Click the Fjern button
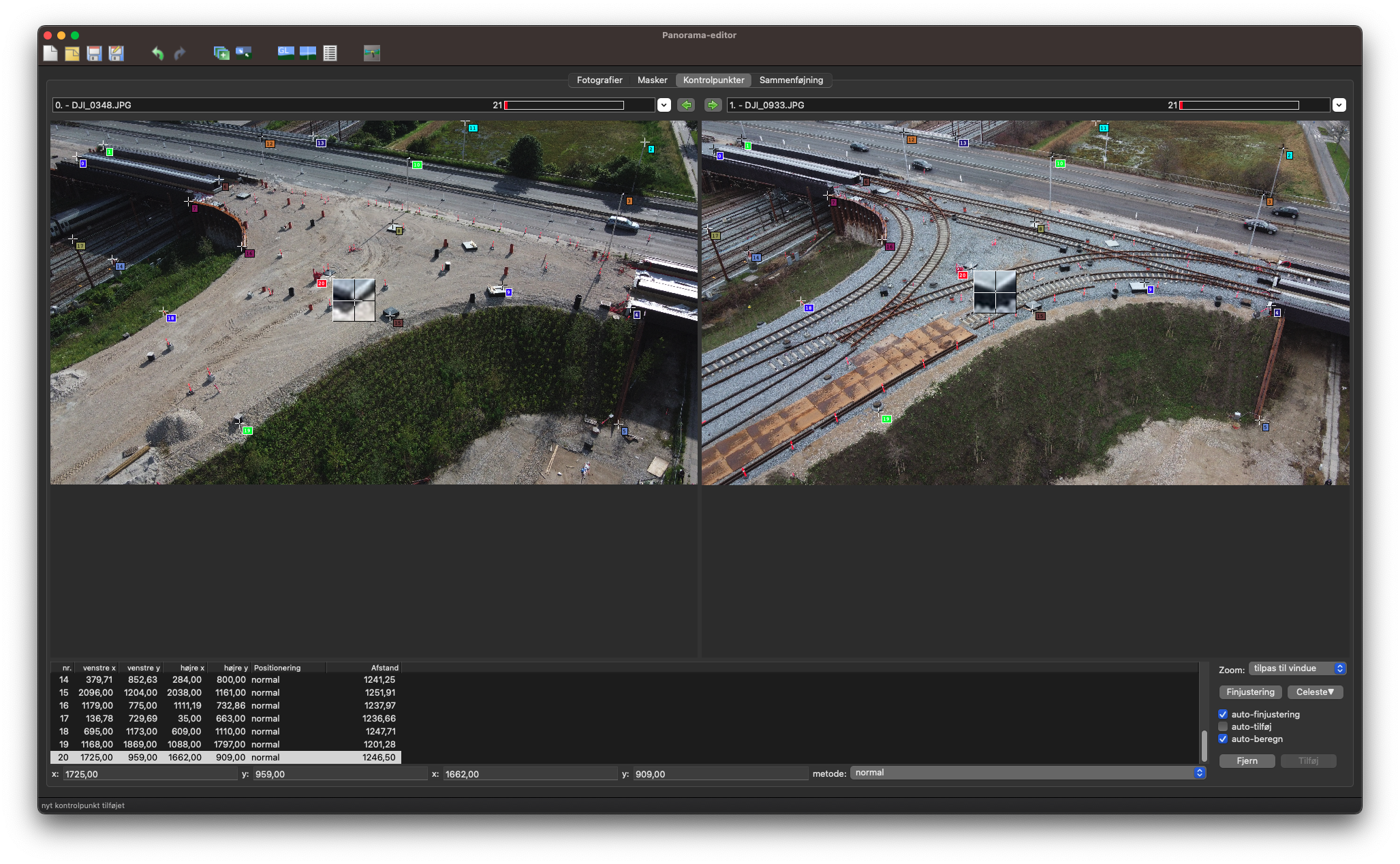 [1247, 760]
